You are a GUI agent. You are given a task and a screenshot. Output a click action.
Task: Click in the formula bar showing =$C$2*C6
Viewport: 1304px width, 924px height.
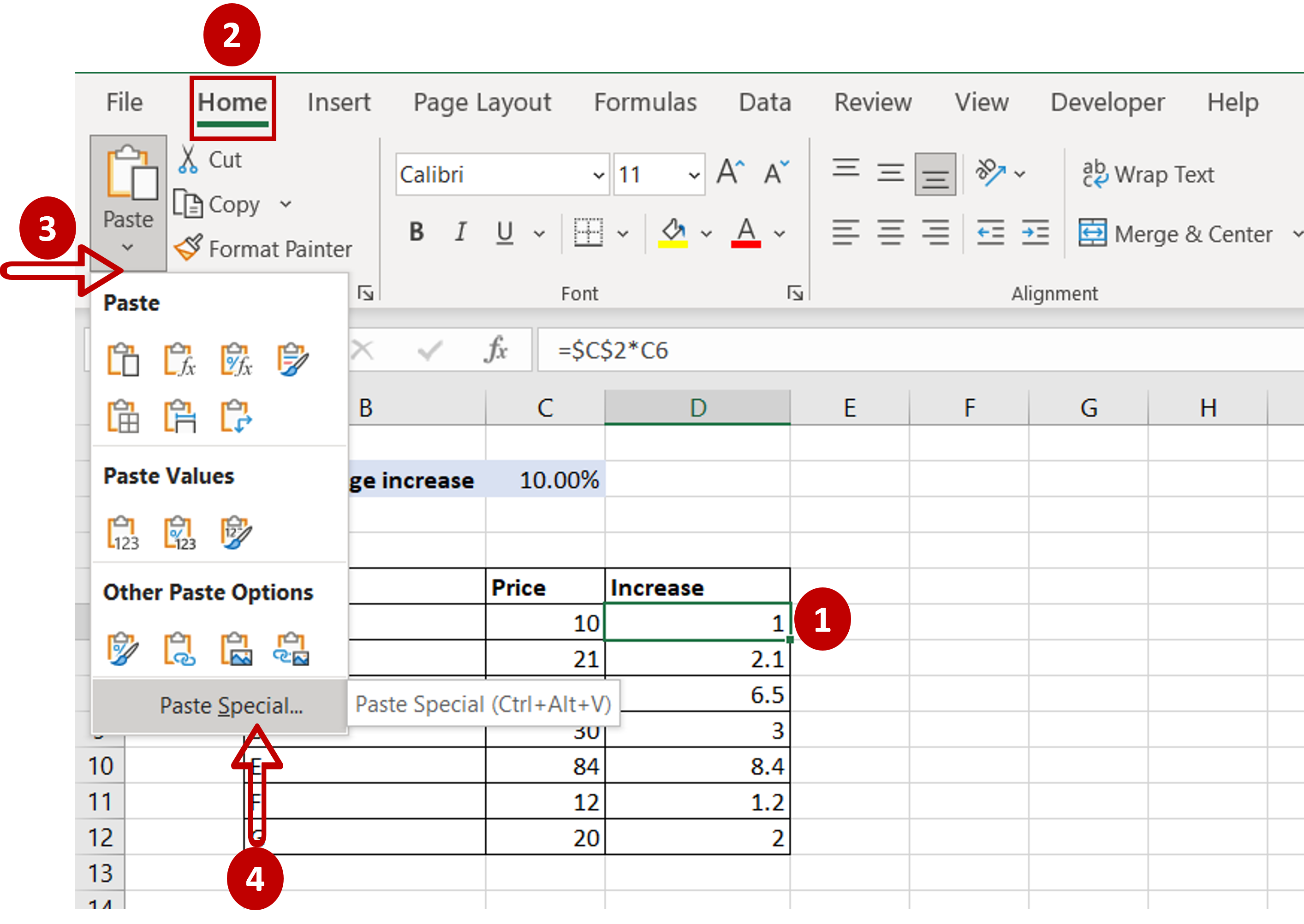(920, 350)
